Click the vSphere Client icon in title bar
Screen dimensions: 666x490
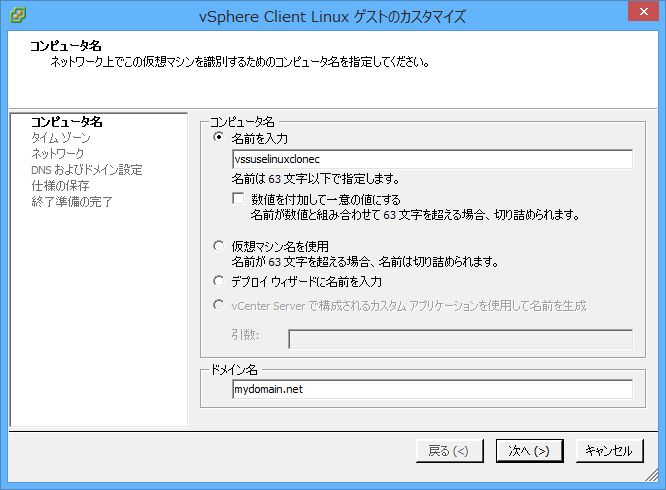click(x=17, y=15)
